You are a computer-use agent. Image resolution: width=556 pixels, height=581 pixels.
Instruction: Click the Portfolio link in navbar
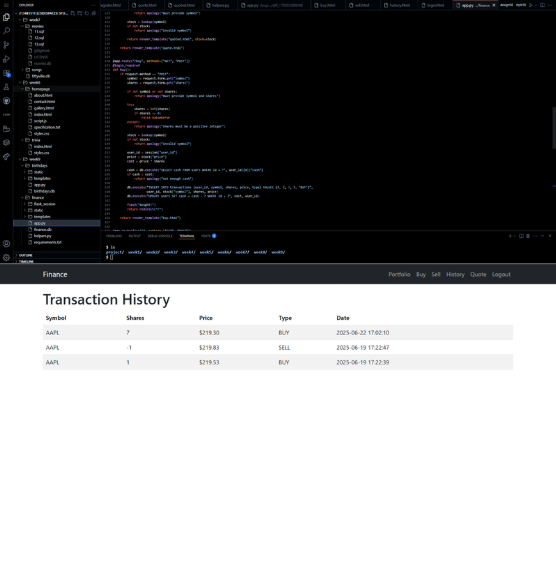click(x=399, y=275)
